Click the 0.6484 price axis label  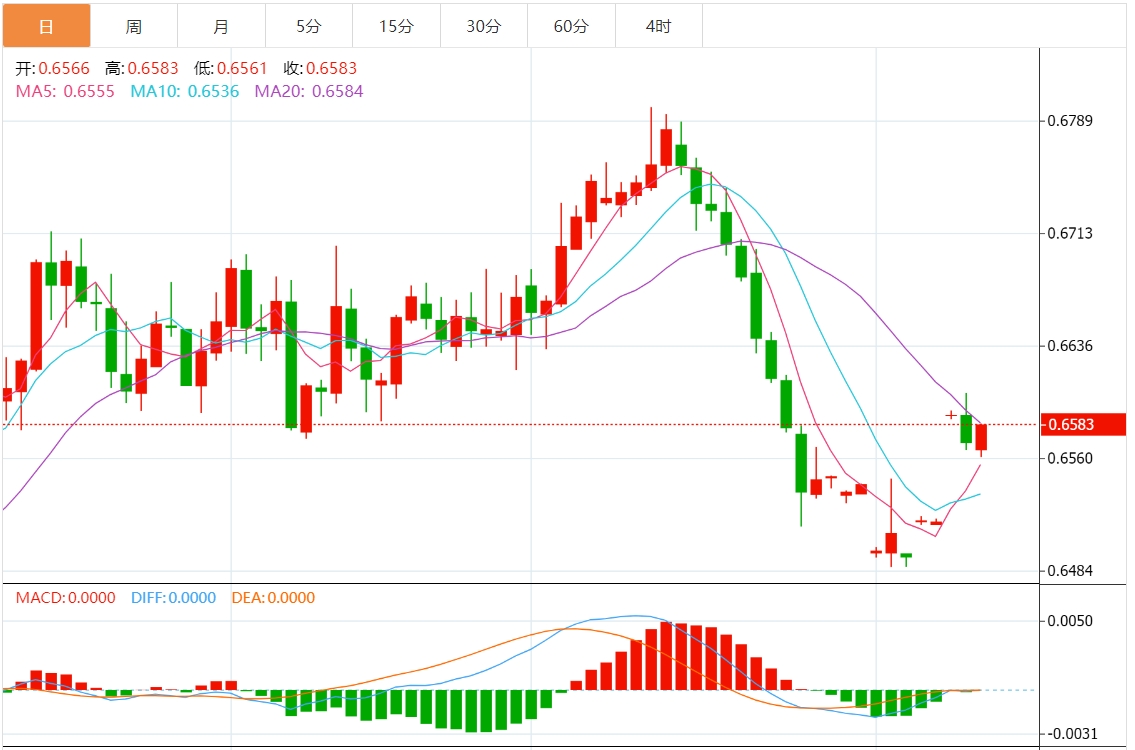click(x=1071, y=570)
